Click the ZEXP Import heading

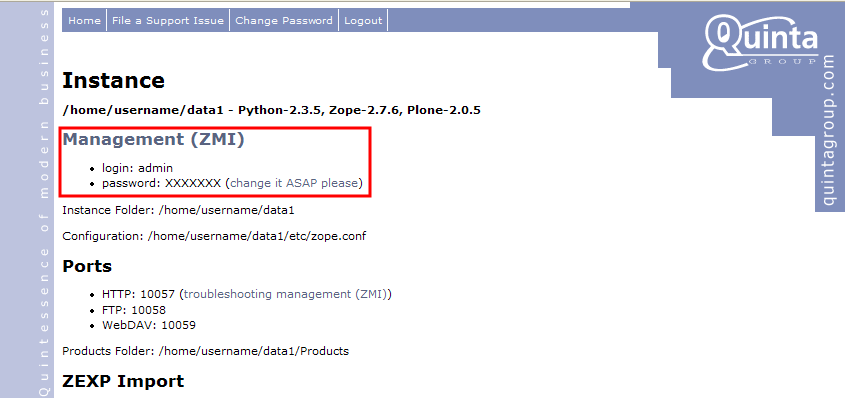123,381
